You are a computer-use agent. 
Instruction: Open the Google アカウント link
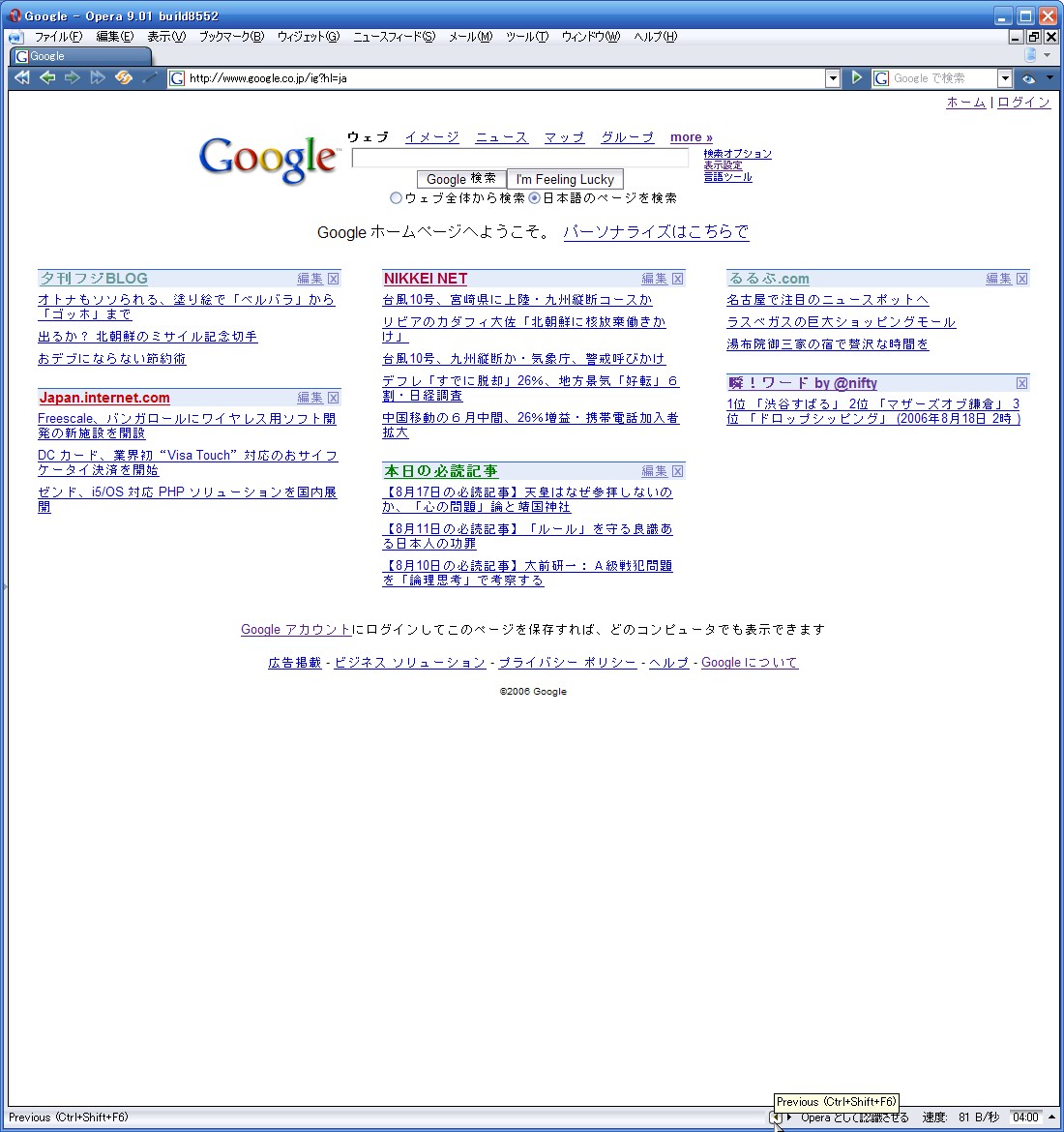click(x=296, y=630)
